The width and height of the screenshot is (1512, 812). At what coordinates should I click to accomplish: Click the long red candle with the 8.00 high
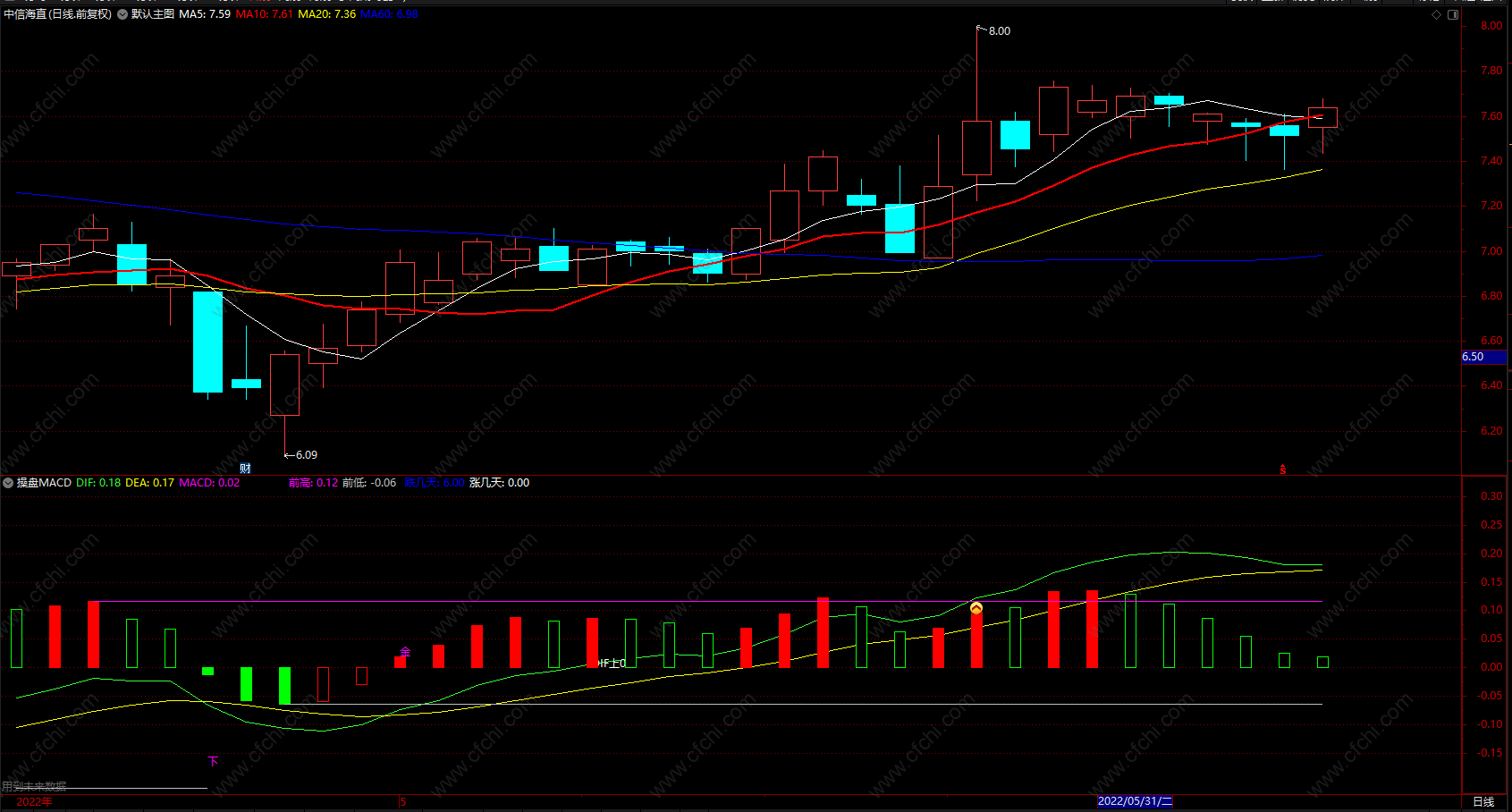pos(976,148)
